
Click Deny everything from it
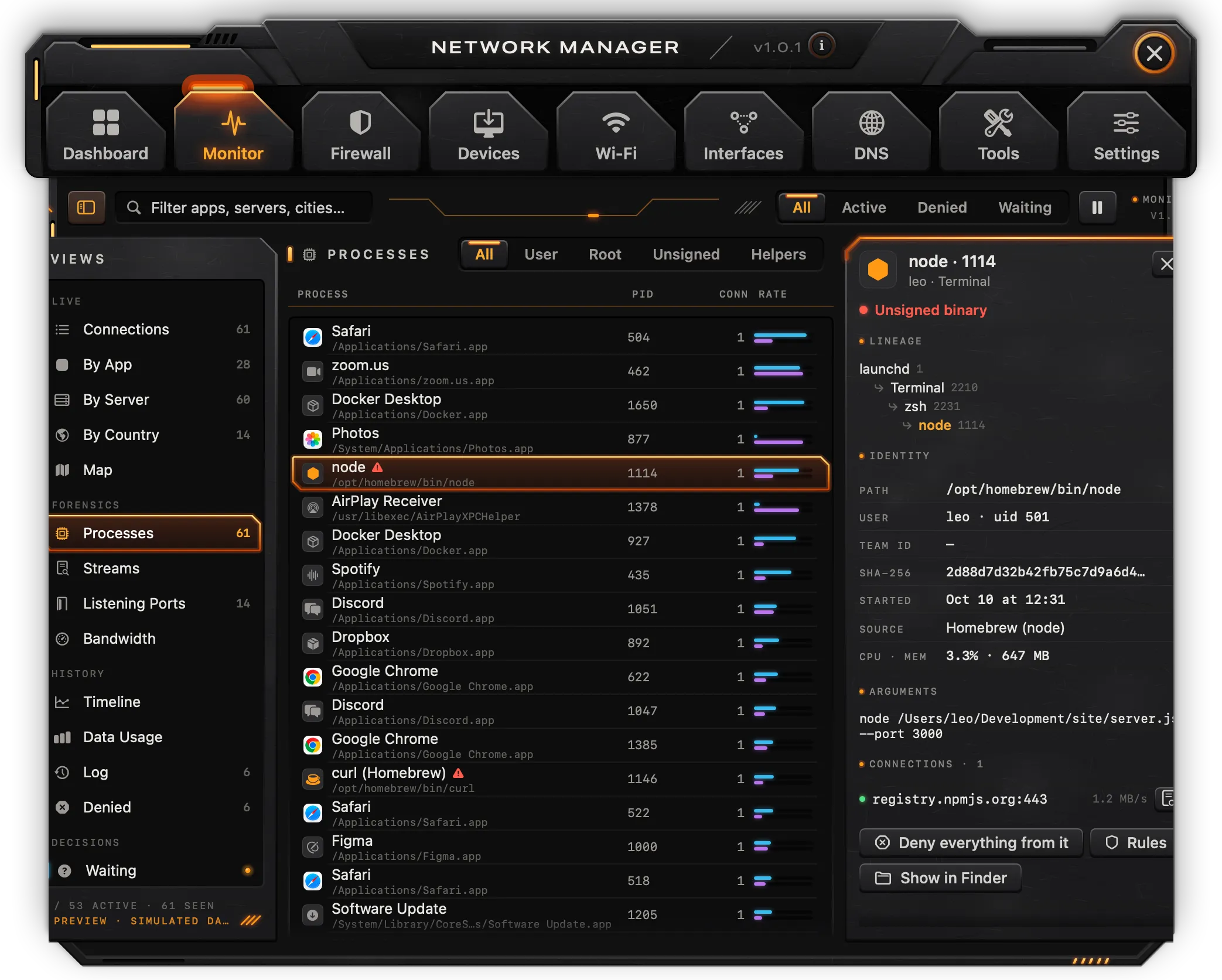tap(971, 843)
